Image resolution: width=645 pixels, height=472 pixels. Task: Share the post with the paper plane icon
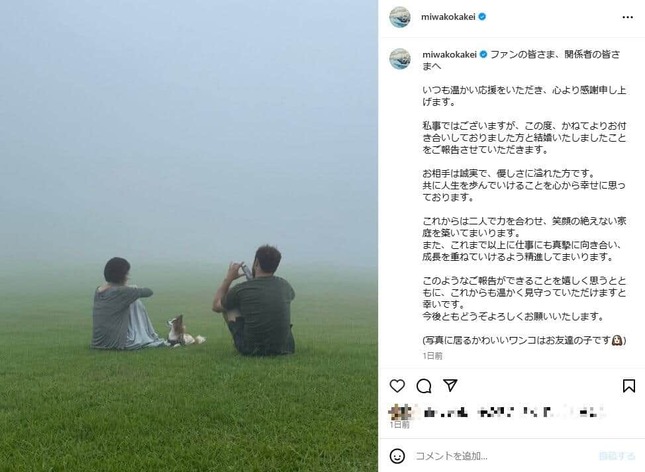tap(450, 385)
